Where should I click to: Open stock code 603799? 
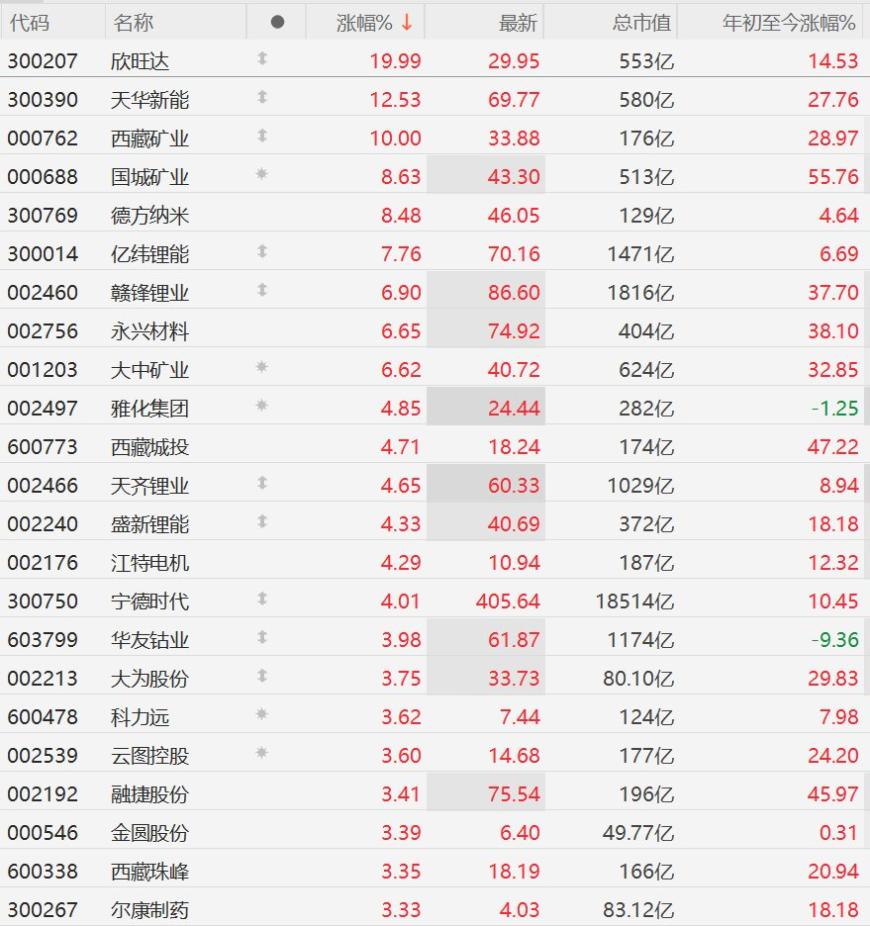coord(43,640)
